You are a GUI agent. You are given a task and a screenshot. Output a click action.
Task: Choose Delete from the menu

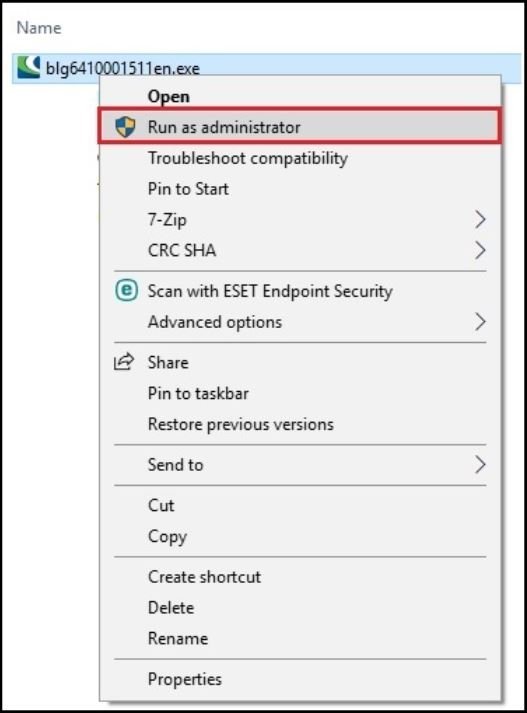coord(300,608)
